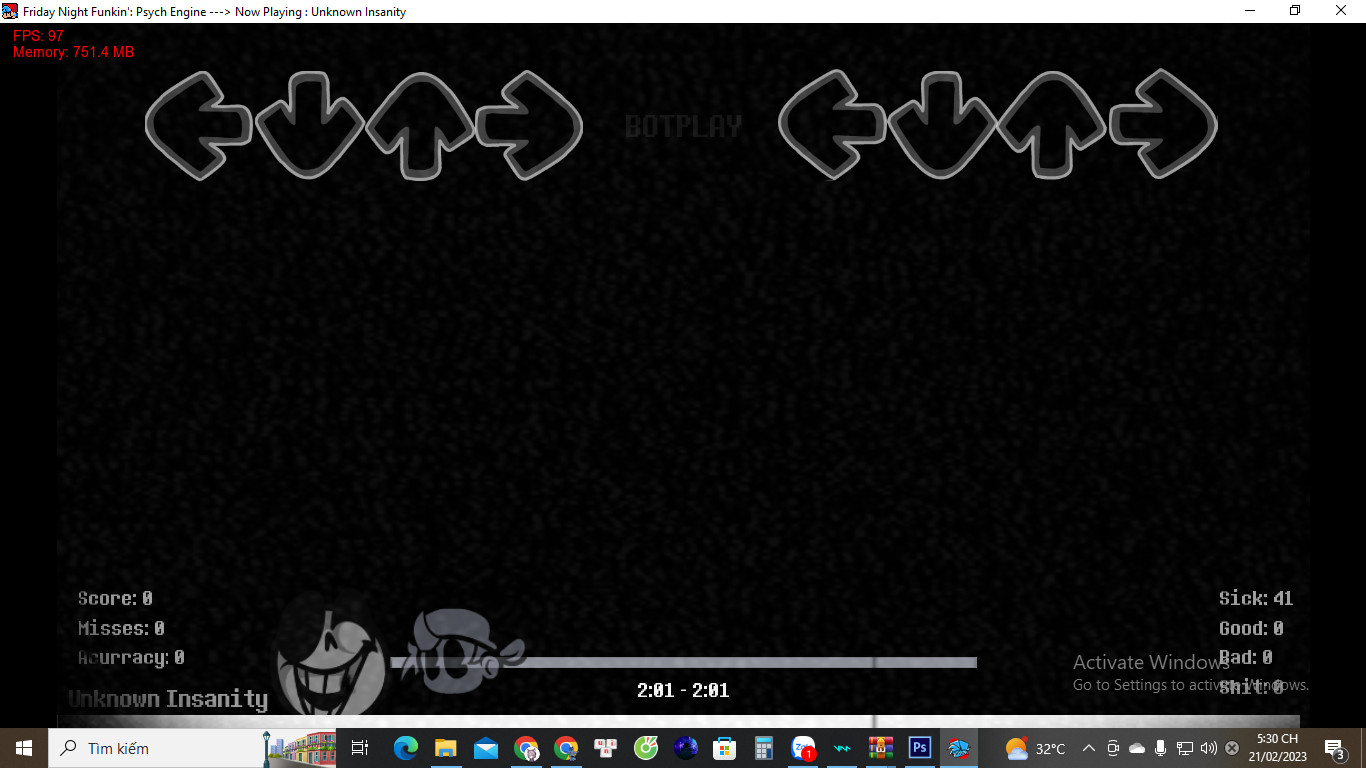The width and height of the screenshot is (1366, 768).
Task: Open Adobe Photoshop from the taskbar
Action: pyautogui.click(x=919, y=748)
